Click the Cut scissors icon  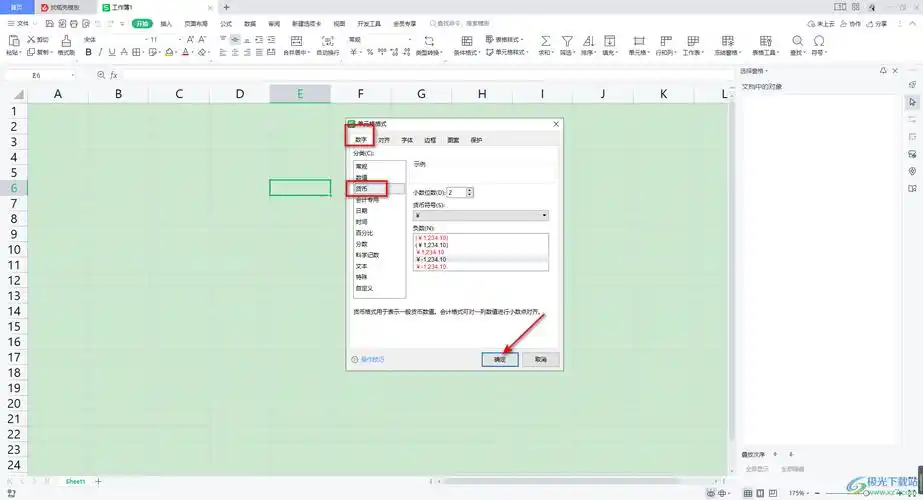click(x=31, y=39)
